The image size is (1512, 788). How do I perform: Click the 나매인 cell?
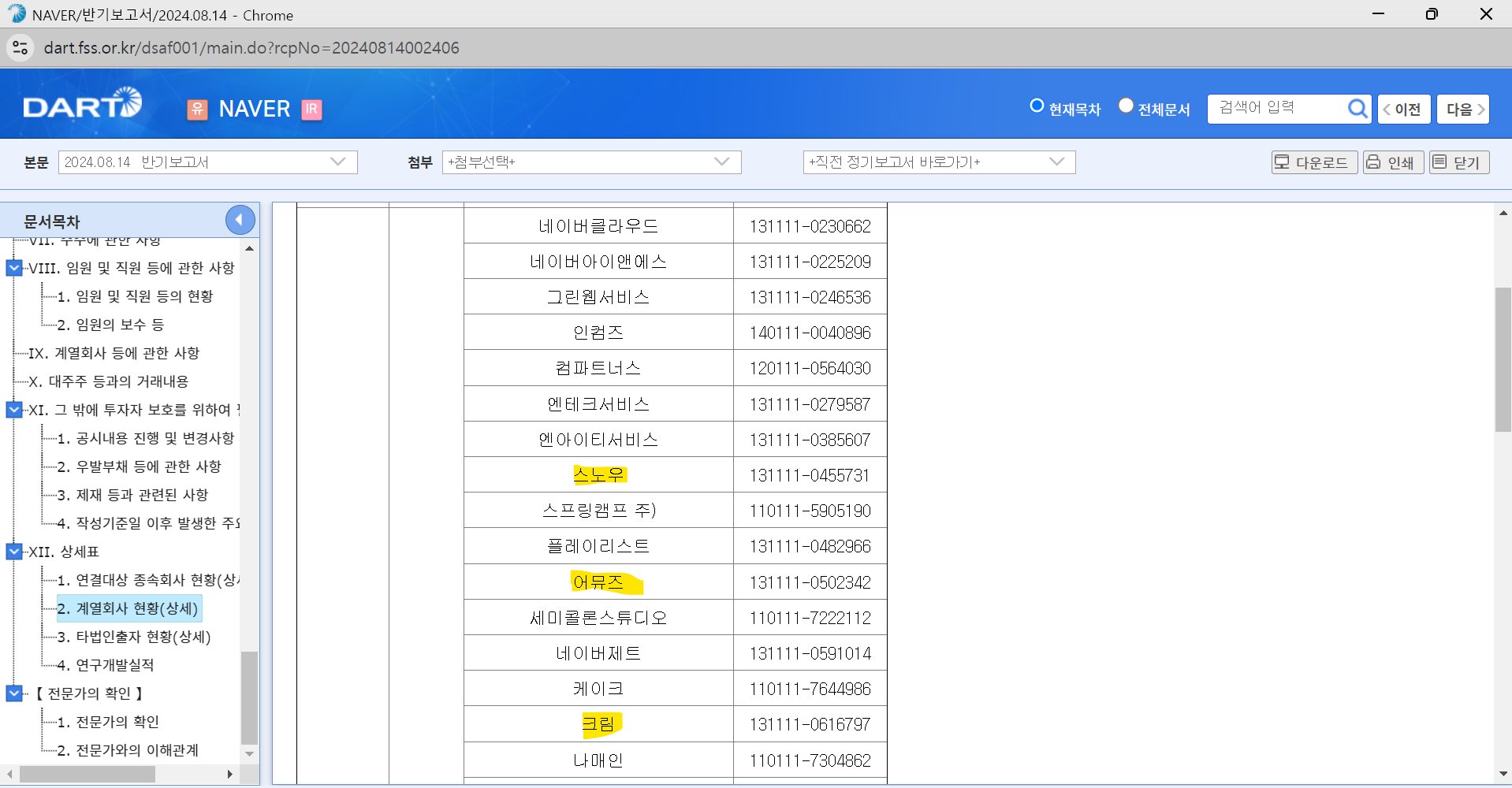pyautogui.click(x=599, y=760)
